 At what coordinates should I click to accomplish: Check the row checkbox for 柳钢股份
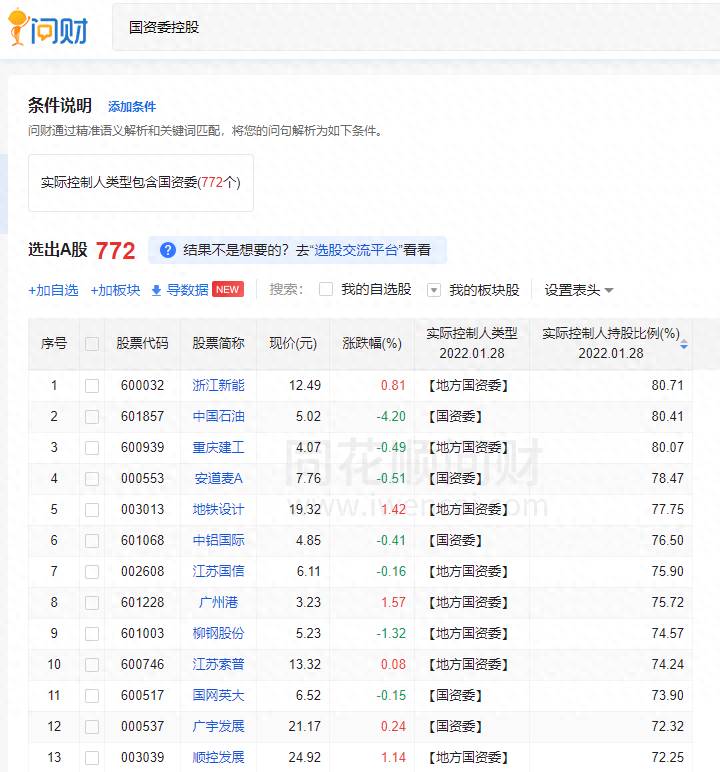(92, 634)
